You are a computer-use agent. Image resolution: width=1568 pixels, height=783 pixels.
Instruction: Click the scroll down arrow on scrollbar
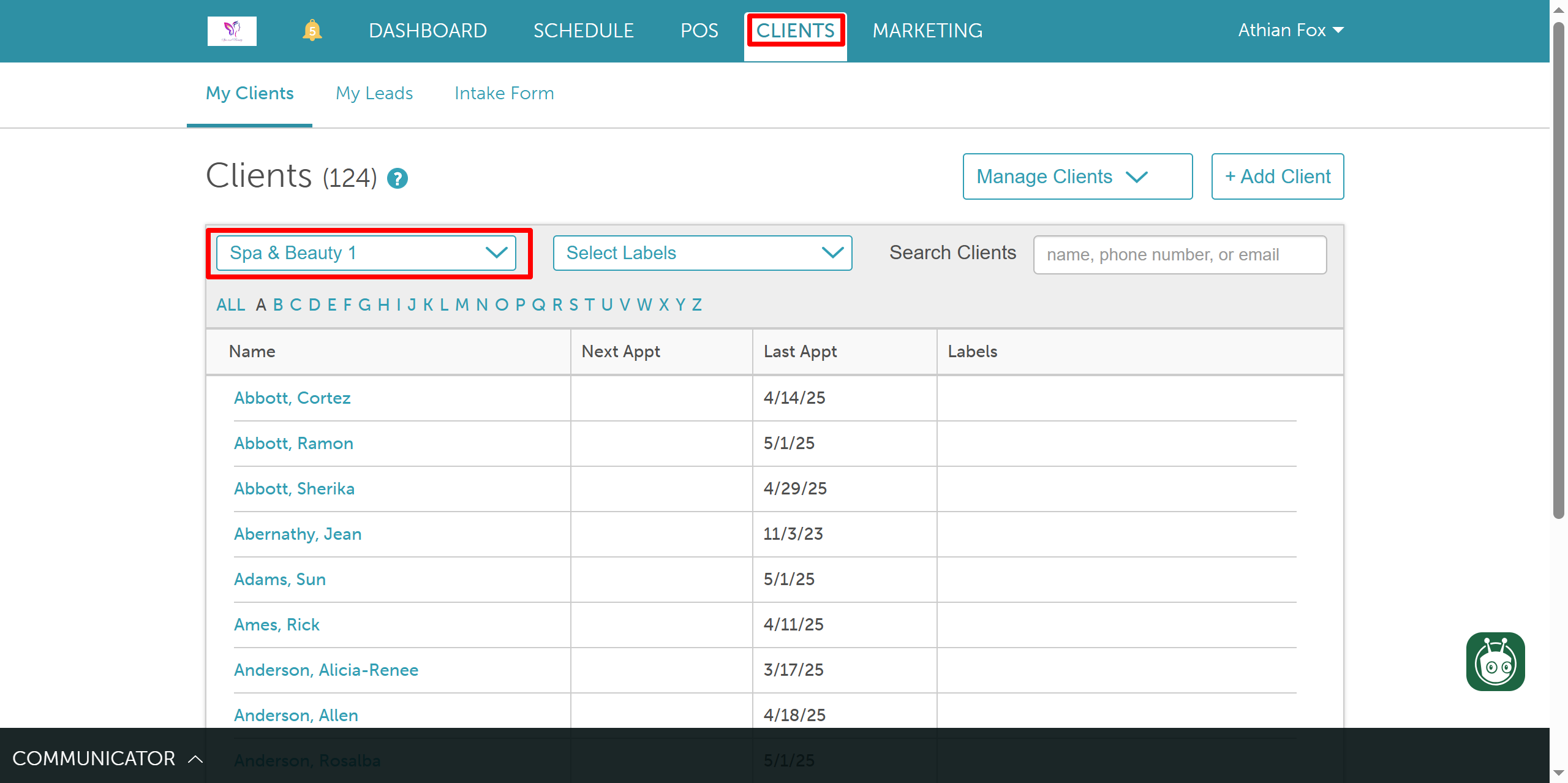pos(1558,773)
